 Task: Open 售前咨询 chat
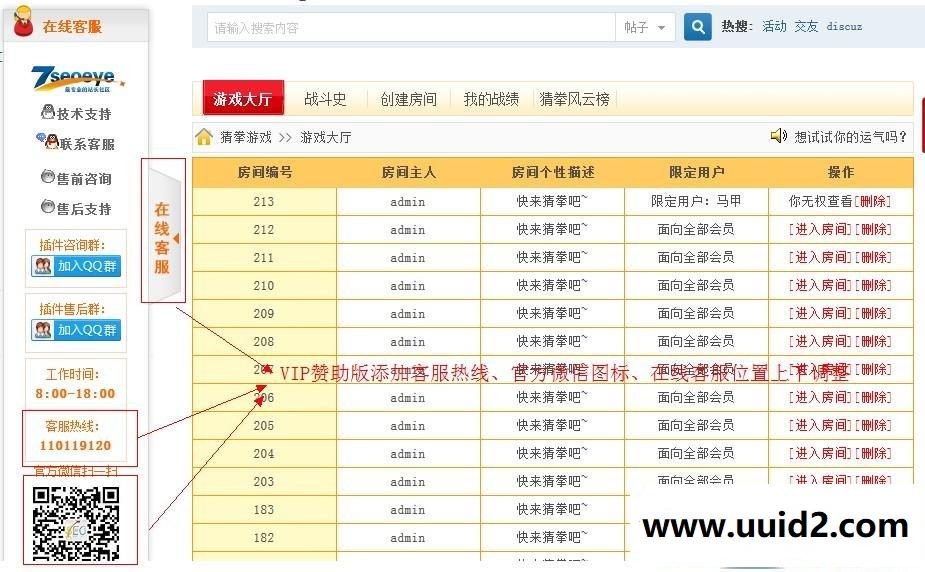tap(76, 177)
